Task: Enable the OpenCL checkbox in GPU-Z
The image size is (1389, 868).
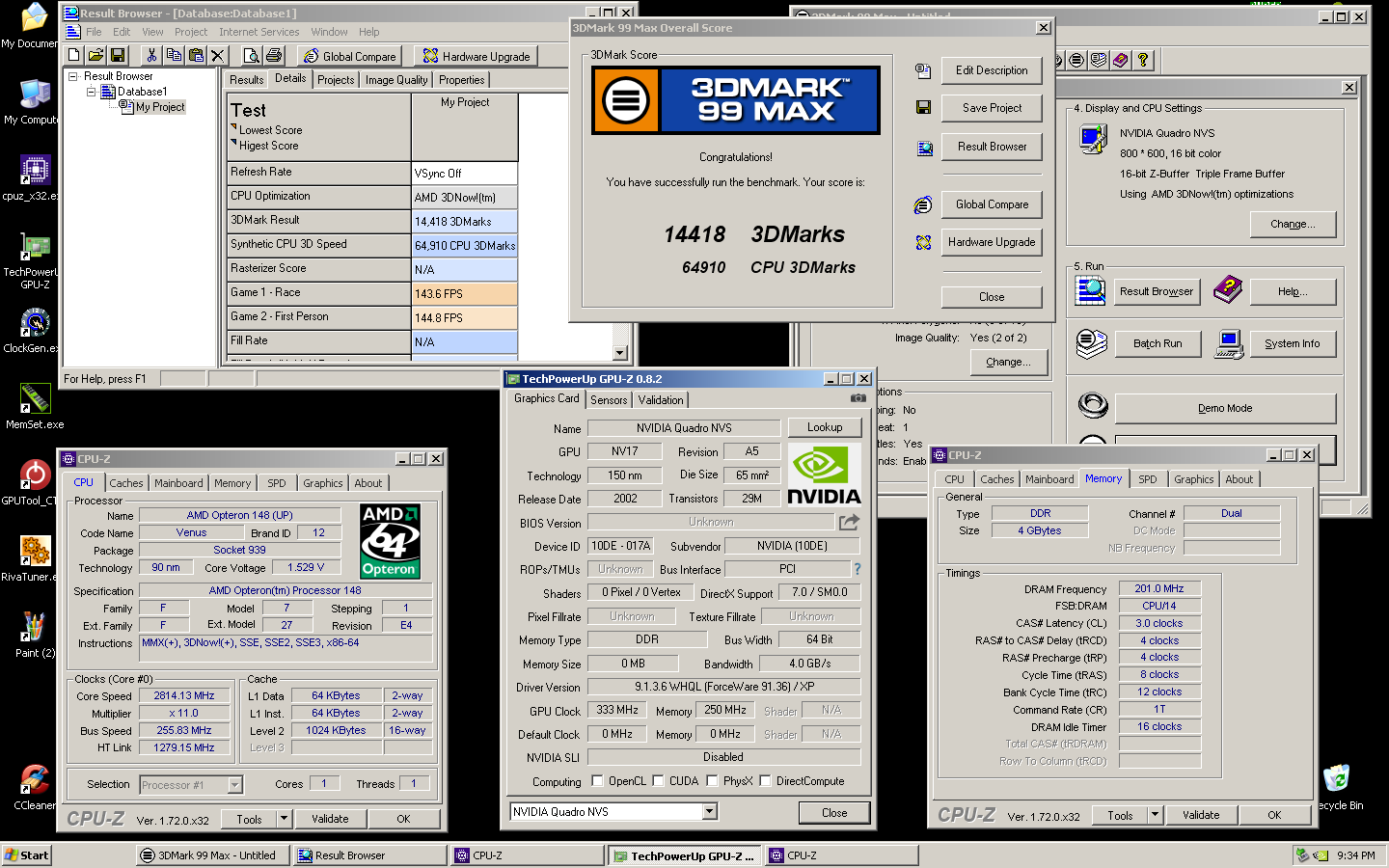Action: pos(597,781)
